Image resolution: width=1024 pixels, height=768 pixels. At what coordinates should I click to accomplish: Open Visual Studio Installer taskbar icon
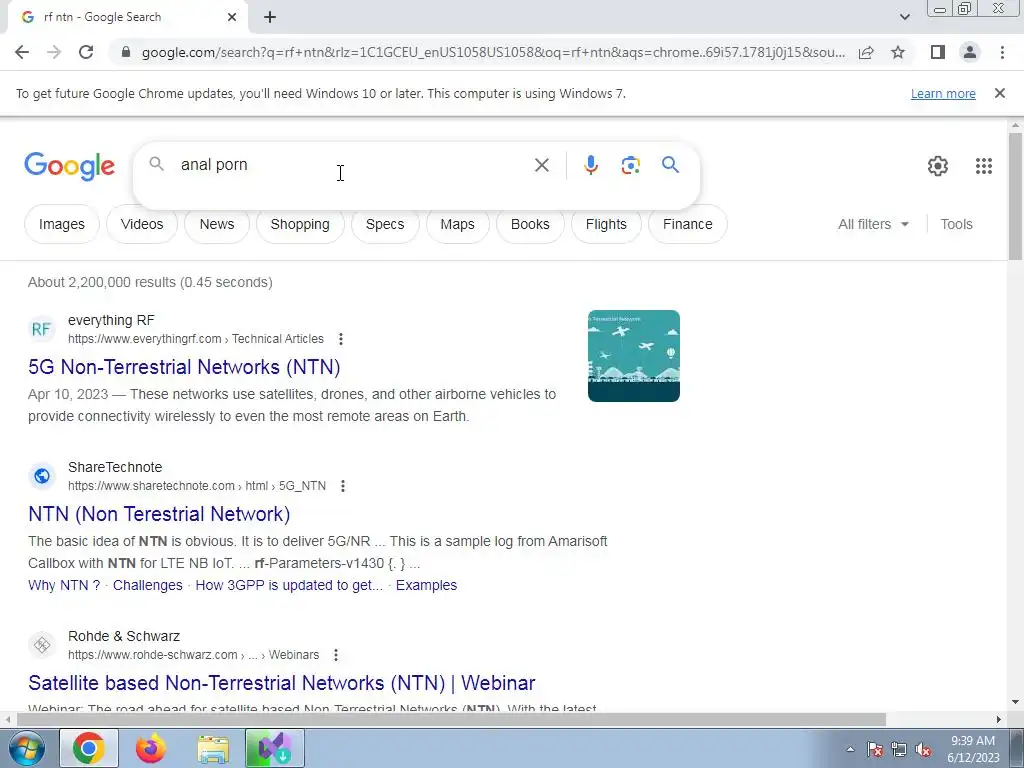[274, 748]
